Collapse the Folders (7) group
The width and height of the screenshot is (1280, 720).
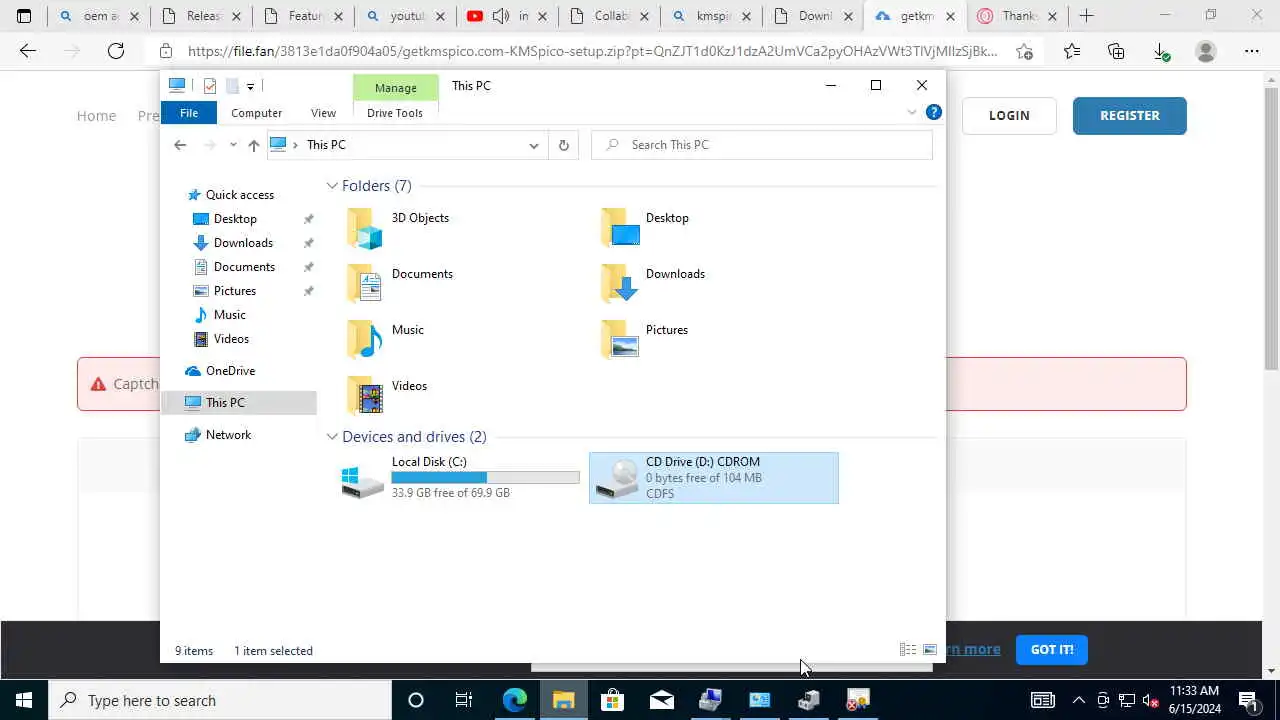(x=332, y=186)
